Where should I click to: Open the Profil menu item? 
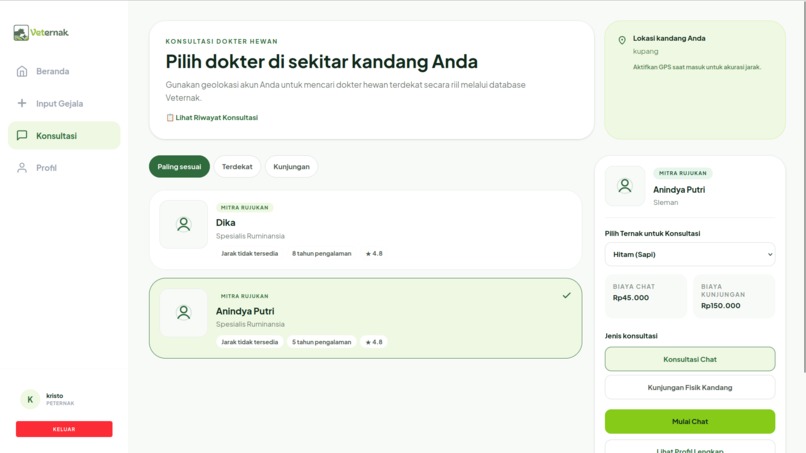point(64,168)
